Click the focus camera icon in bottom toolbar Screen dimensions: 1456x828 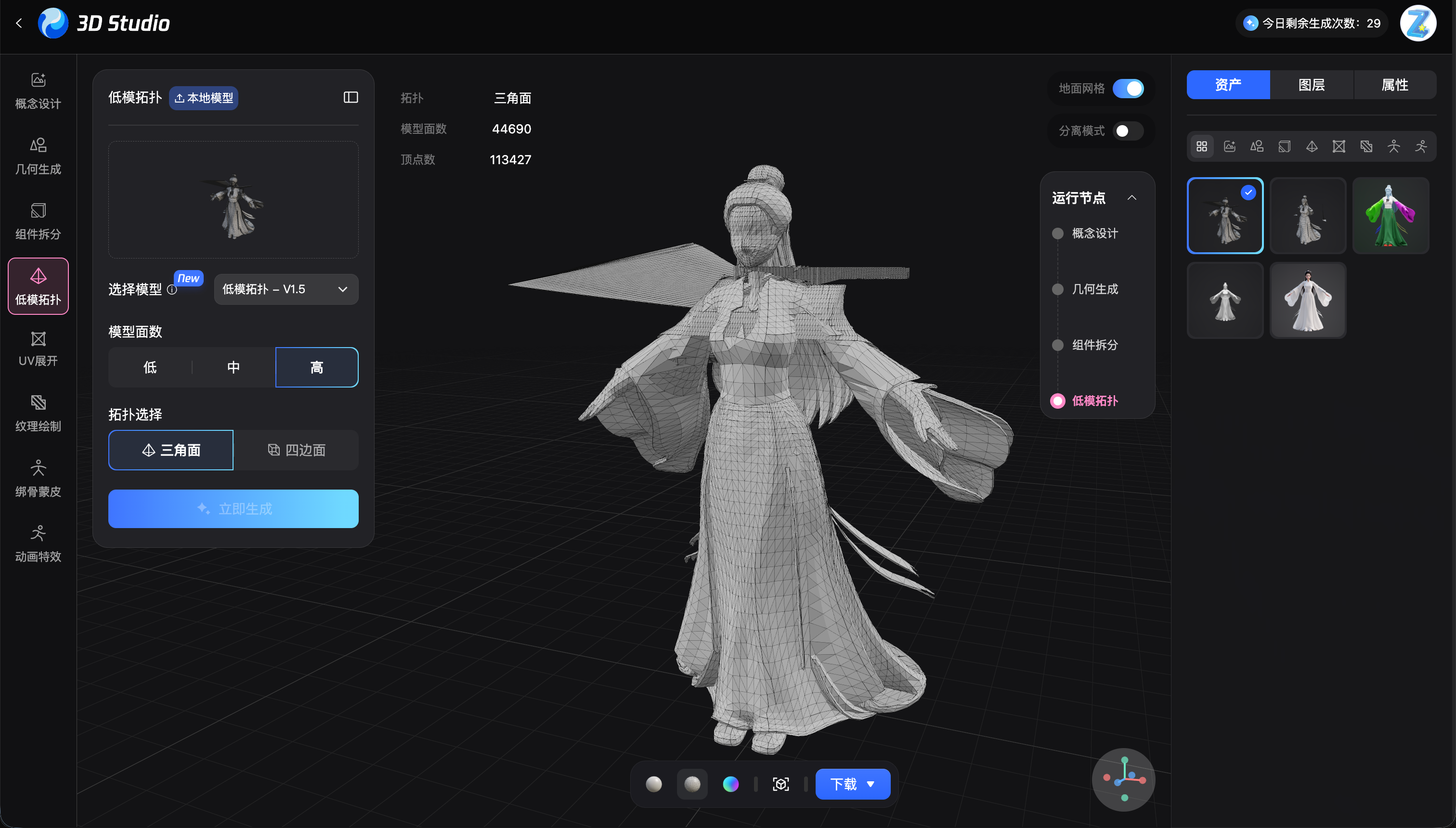point(780,784)
